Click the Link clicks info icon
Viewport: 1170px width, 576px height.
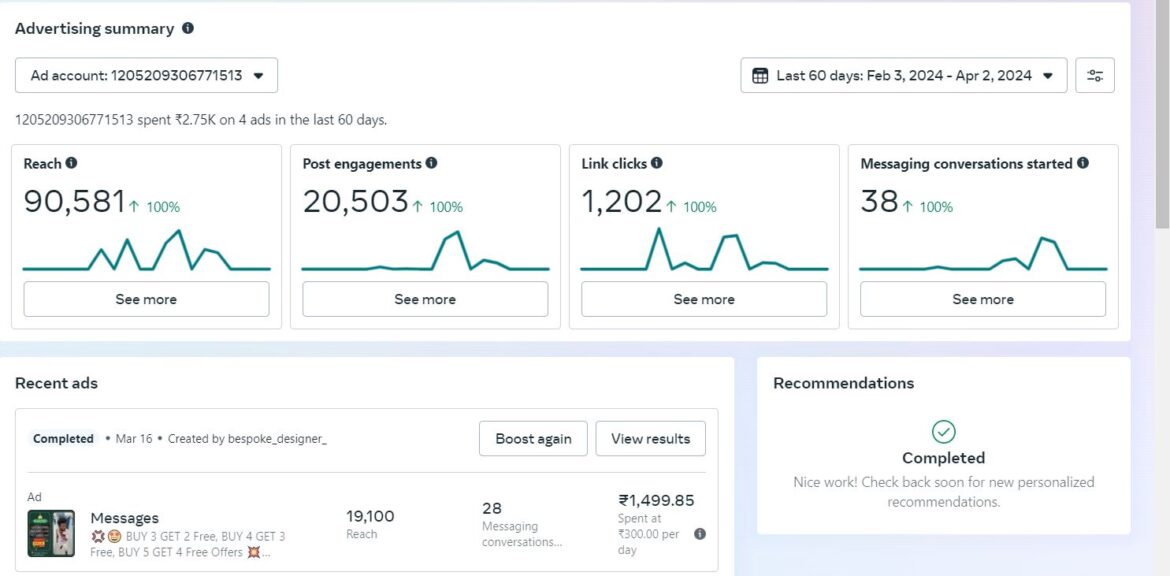tap(656, 163)
